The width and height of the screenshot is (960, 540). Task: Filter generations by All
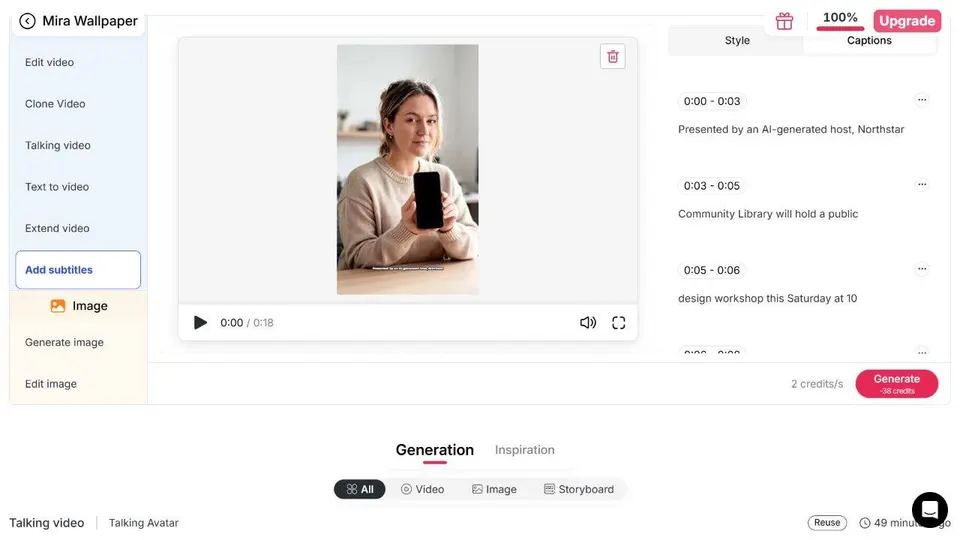[359, 489]
